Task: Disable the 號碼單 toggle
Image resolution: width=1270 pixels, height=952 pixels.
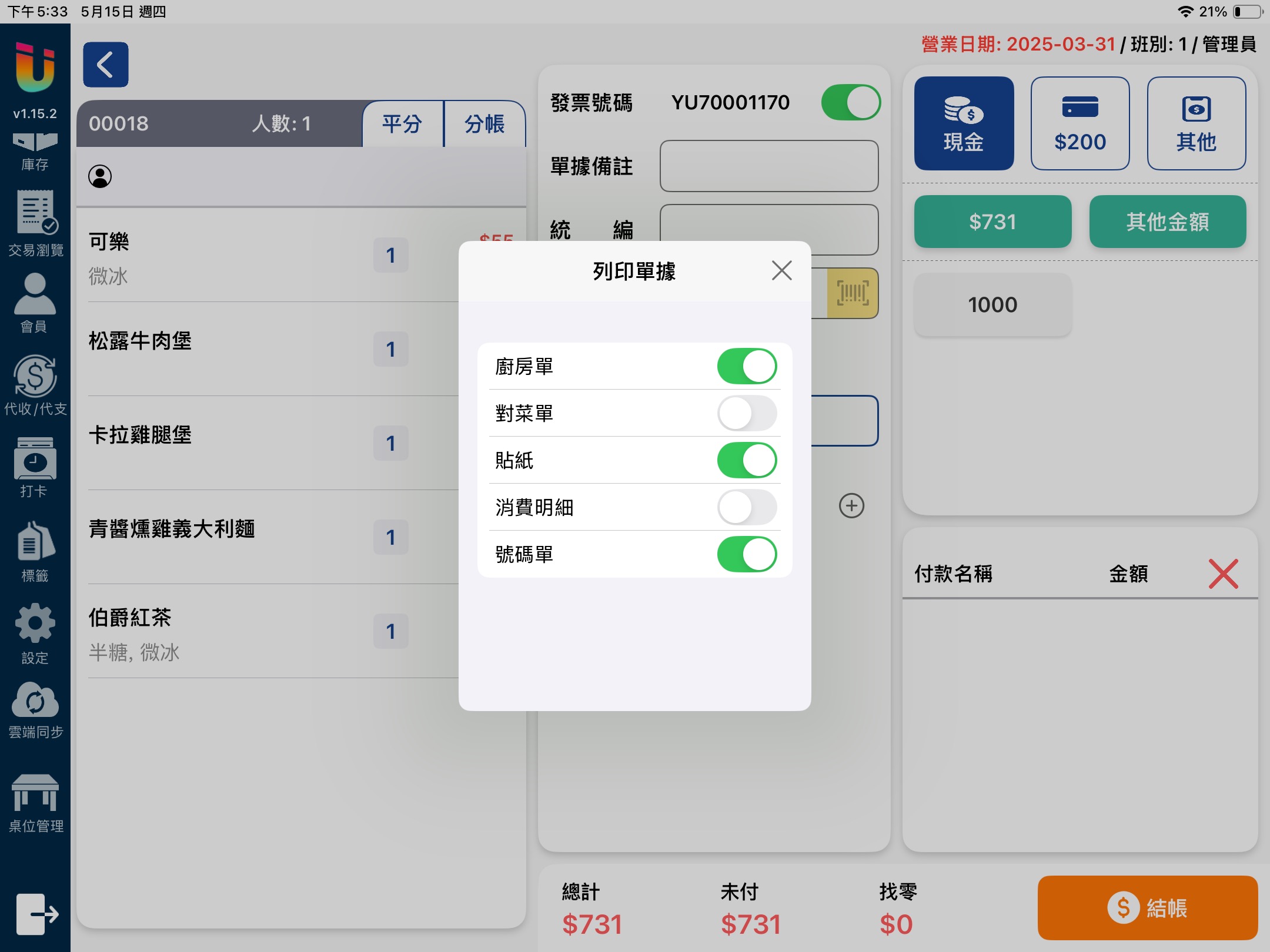Action: click(746, 554)
